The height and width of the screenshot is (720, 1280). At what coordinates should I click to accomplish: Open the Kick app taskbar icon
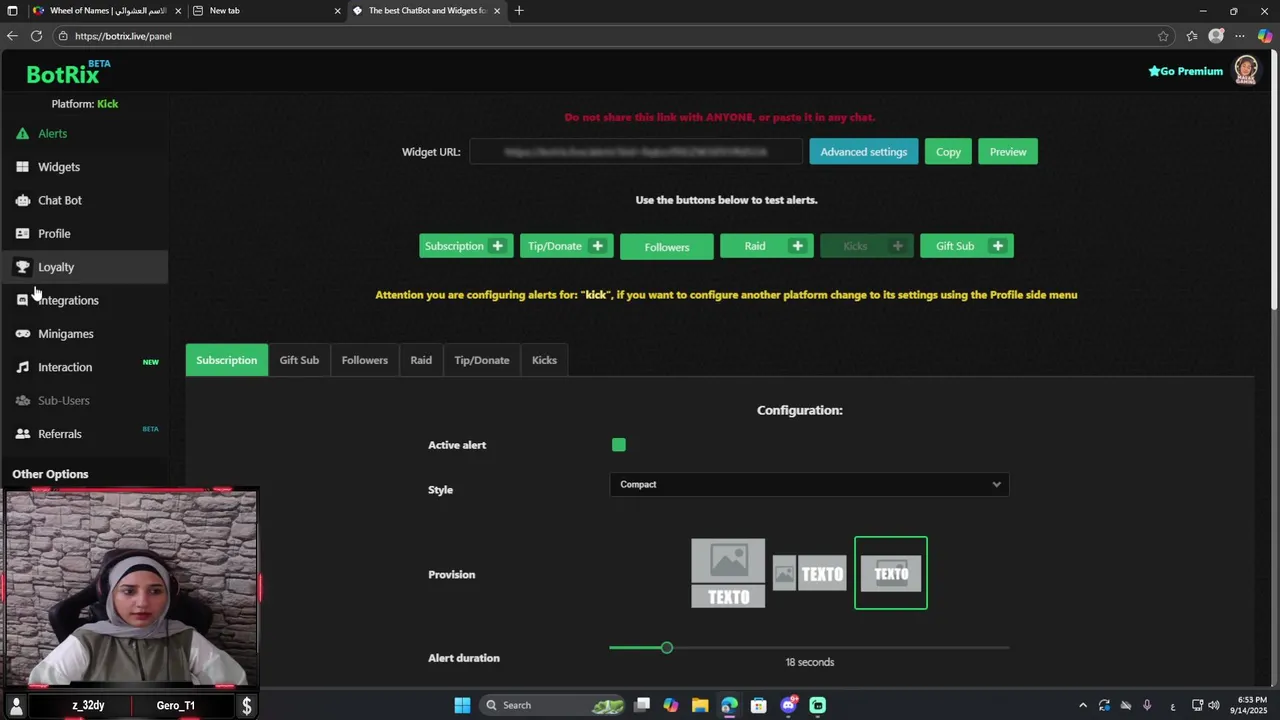[x=818, y=705]
